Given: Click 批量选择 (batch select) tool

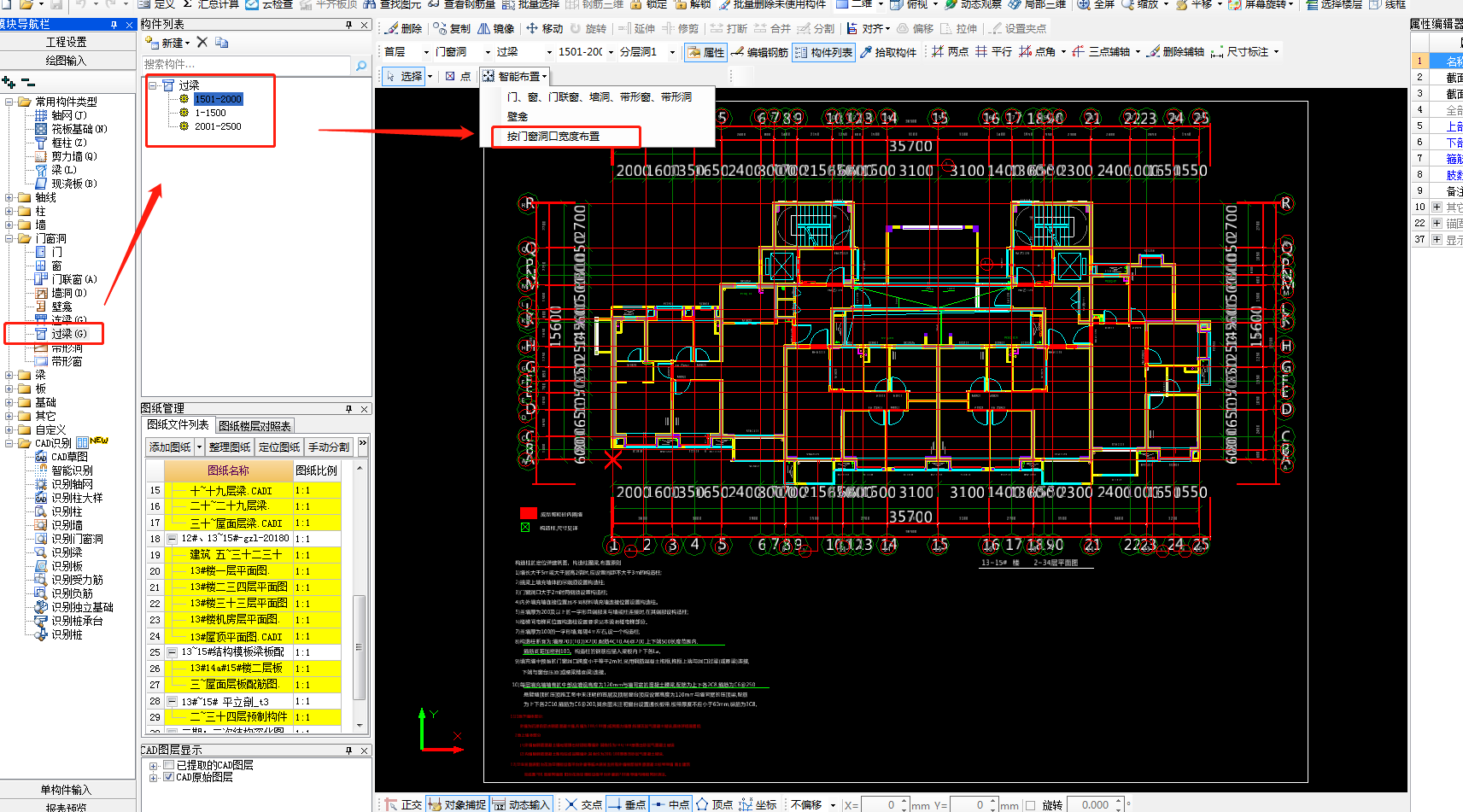Looking at the screenshot, I should point(530,4).
